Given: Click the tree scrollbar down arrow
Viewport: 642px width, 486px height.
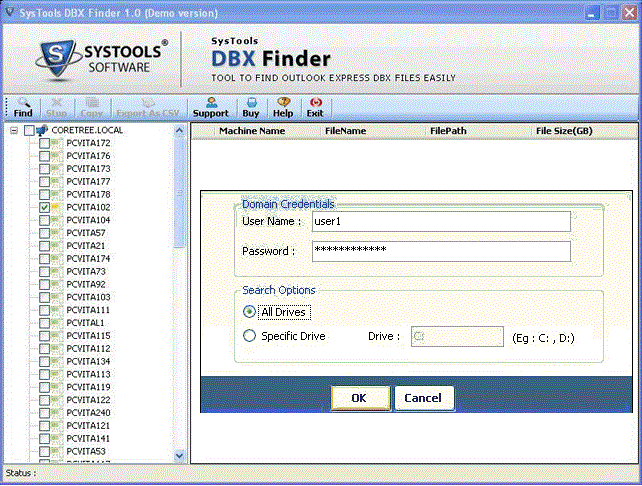Looking at the screenshot, I should (179, 456).
